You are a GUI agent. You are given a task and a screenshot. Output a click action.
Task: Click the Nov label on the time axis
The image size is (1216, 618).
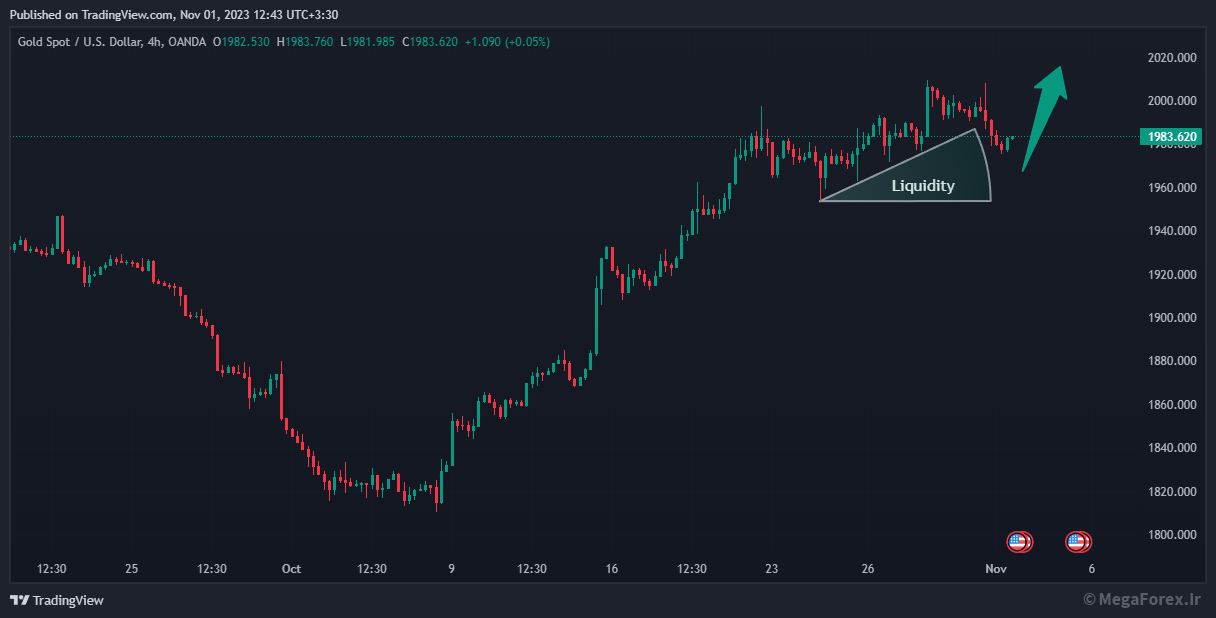[995, 569]
